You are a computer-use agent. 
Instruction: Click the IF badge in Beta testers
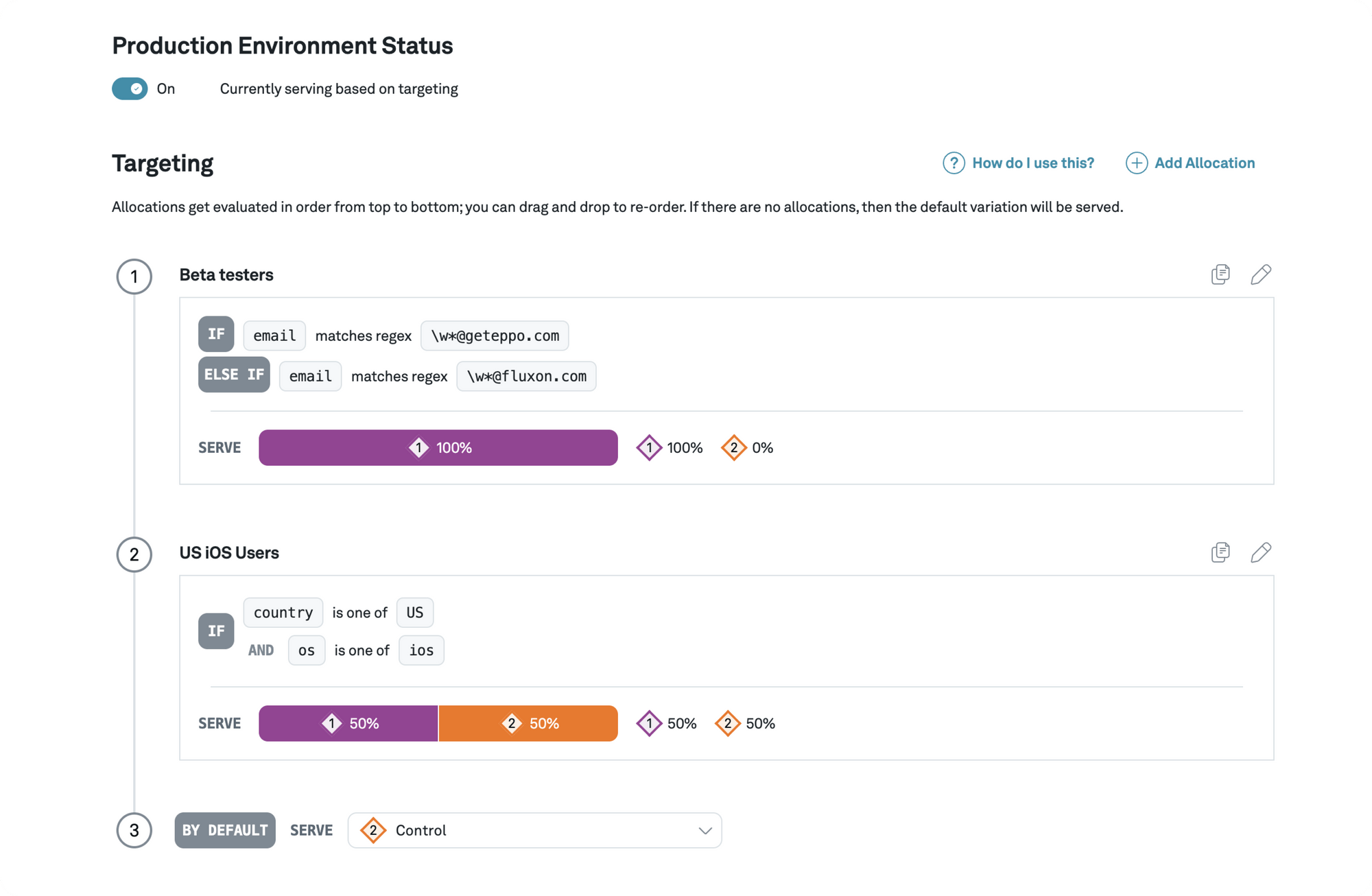(x=216, y=334)
